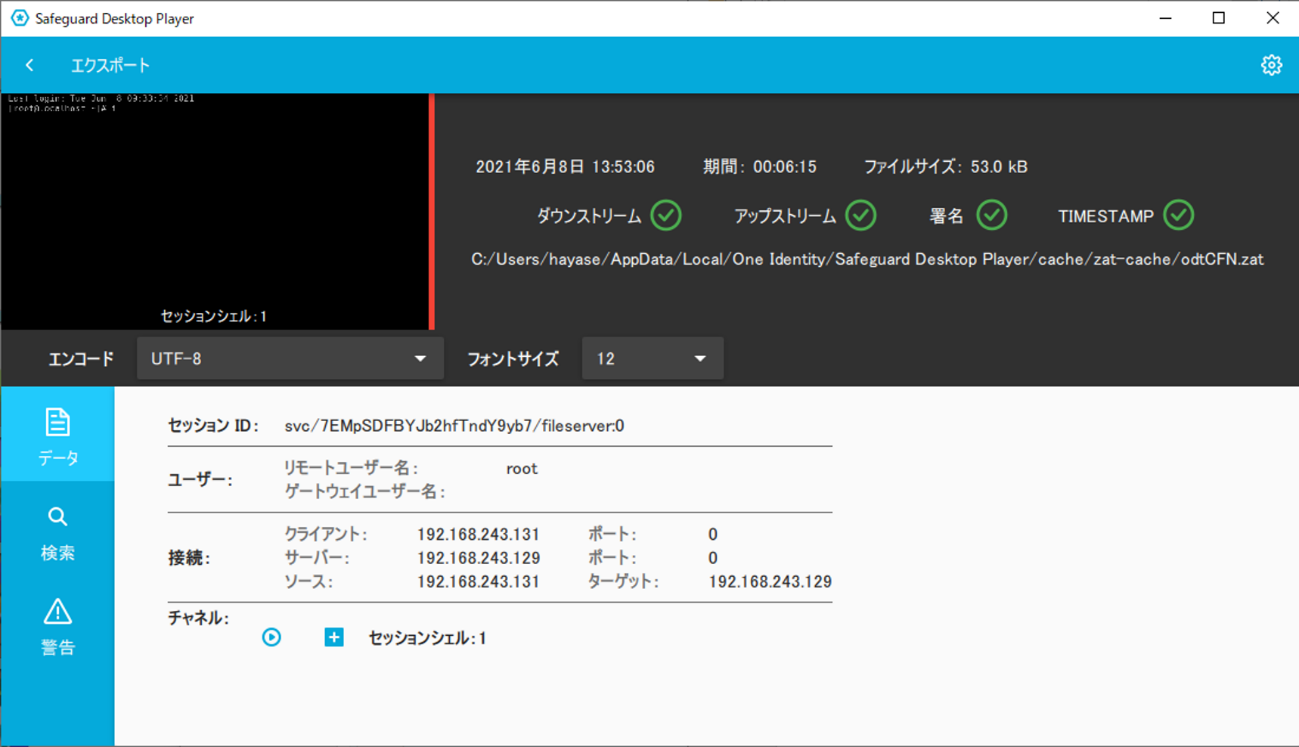
Task: Play the セッションシェル:1 channel
Action: 271,637
